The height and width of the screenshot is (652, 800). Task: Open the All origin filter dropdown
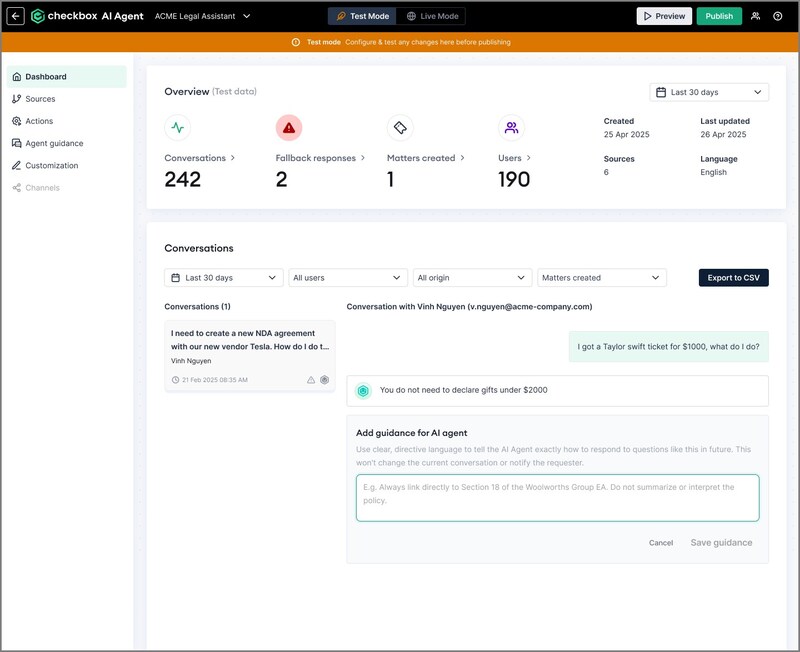tap(472, 278)
